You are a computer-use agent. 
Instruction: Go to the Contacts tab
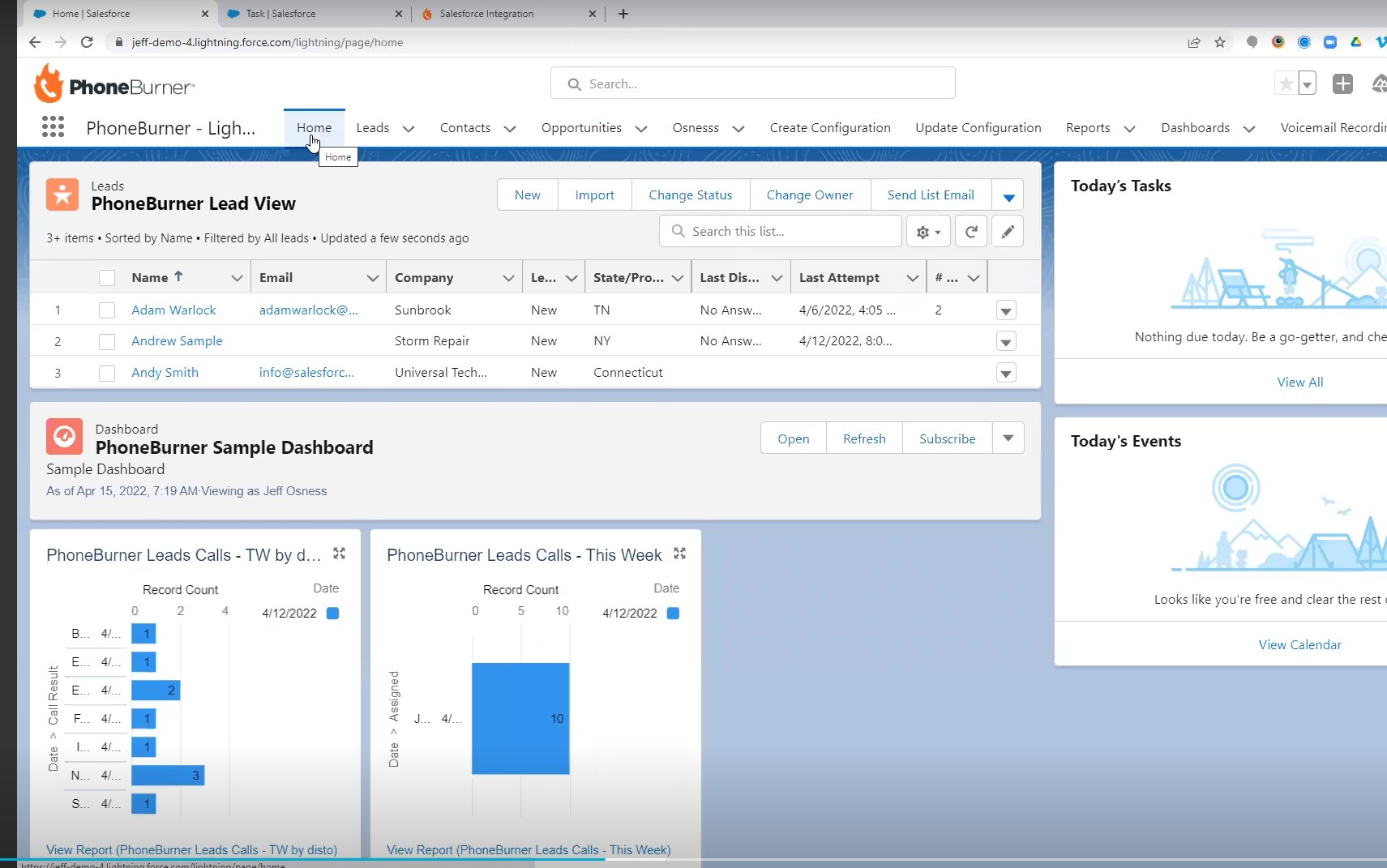464,128
